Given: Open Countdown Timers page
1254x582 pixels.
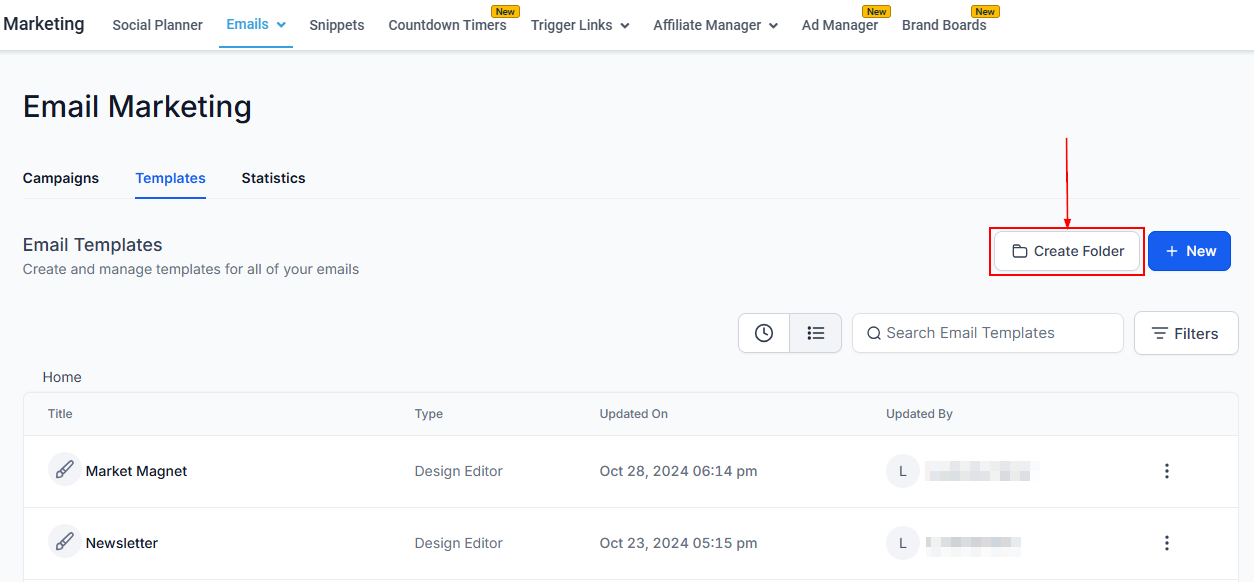Looking at the screenshot, I should tap(447, 25).
